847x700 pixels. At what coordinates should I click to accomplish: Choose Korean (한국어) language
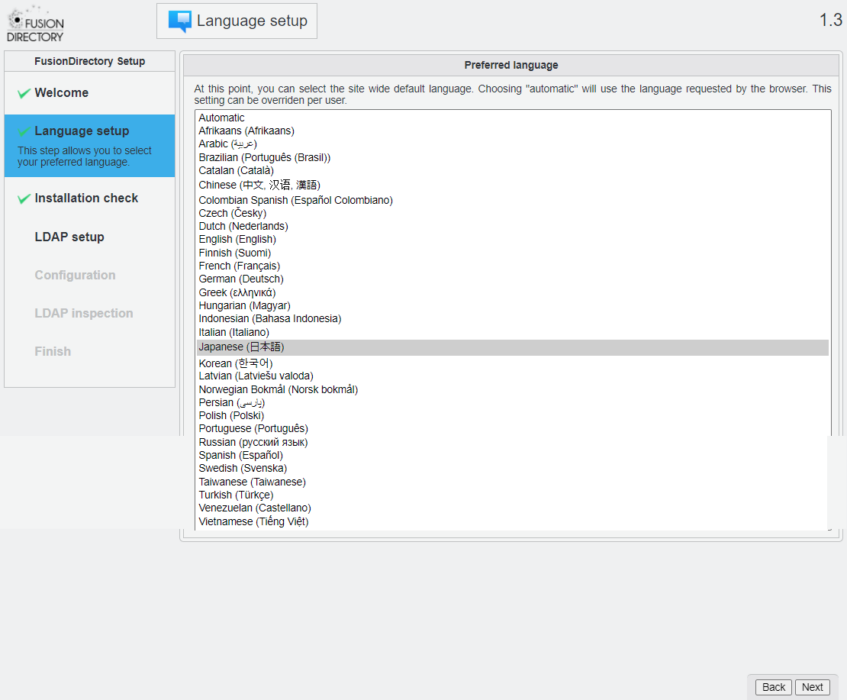pyautogui.click(x=235, y=363)
